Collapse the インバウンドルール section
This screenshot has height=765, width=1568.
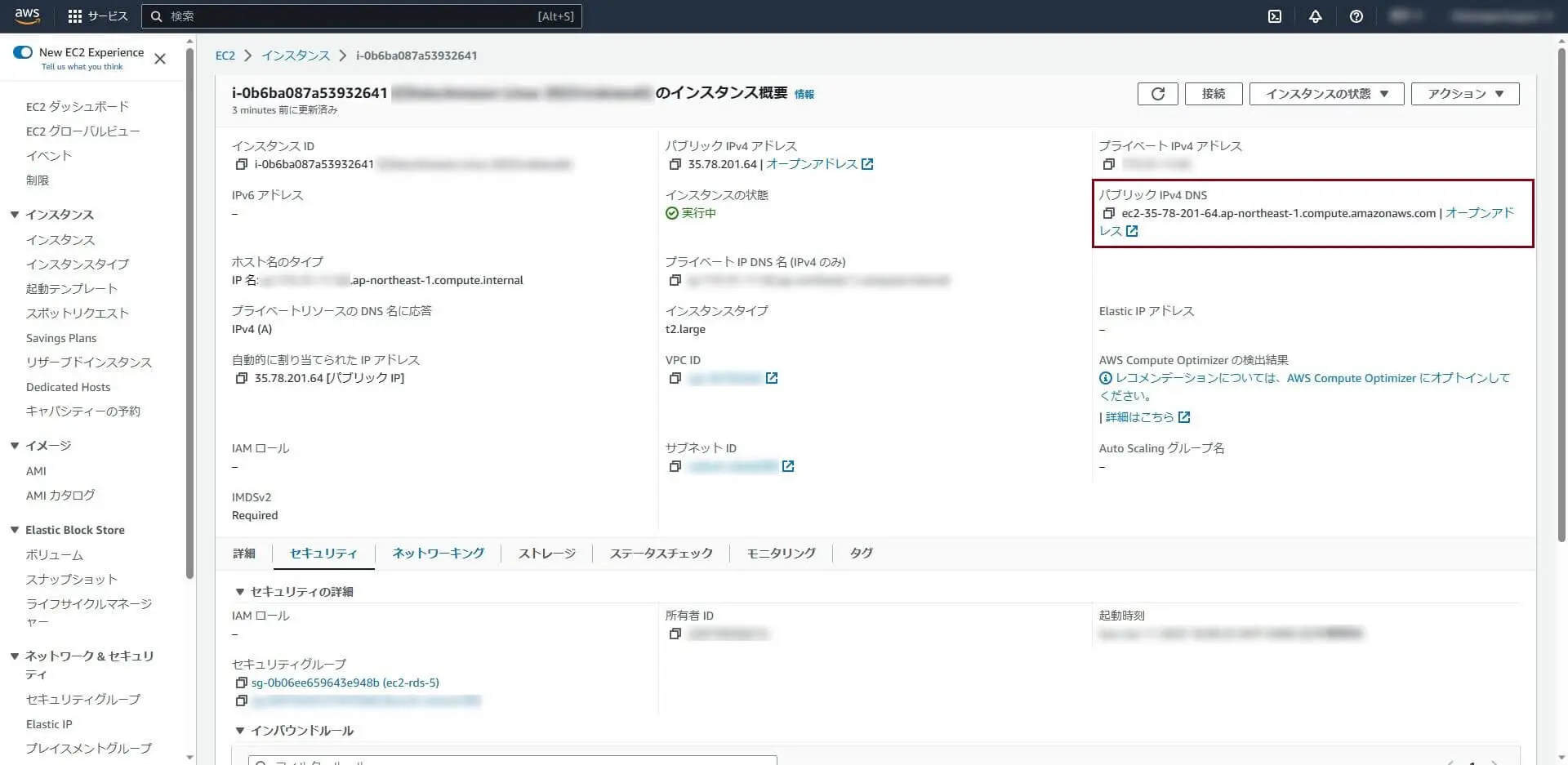(x=240, y=731)
